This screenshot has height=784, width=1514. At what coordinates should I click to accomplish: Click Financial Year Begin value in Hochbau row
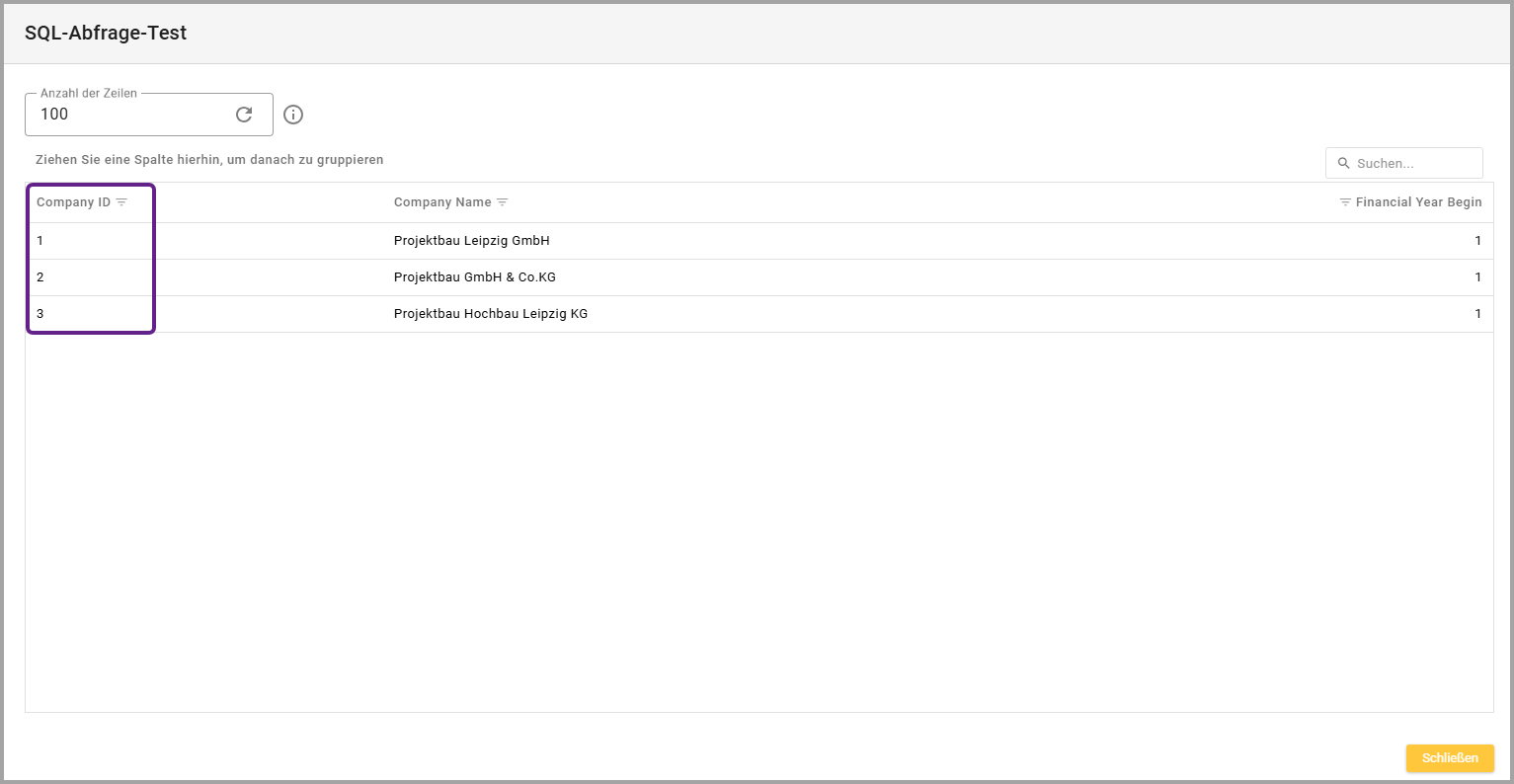point(1477,314)
